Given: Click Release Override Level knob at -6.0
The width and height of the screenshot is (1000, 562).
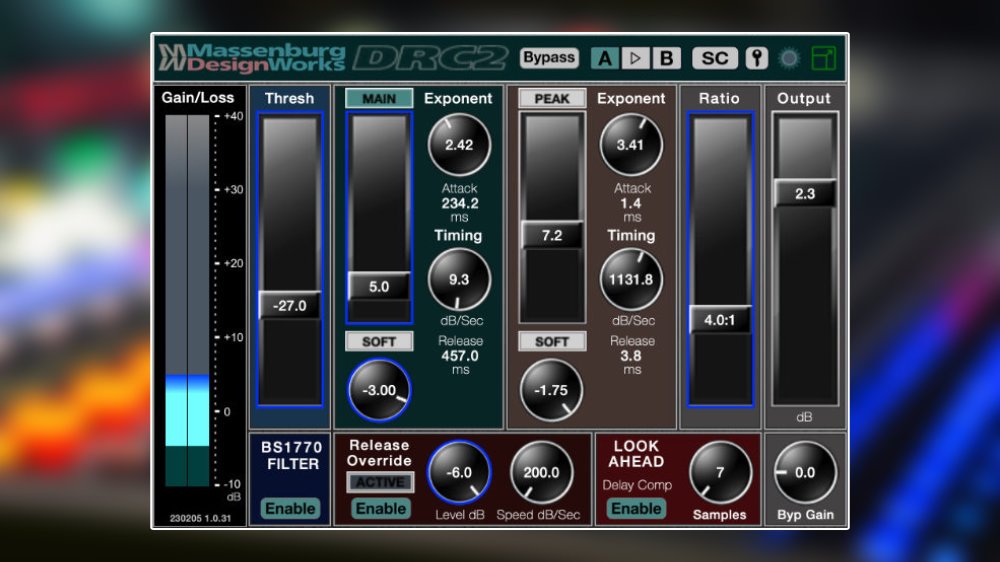Looking at the screenshot, I should coord(459,473).
